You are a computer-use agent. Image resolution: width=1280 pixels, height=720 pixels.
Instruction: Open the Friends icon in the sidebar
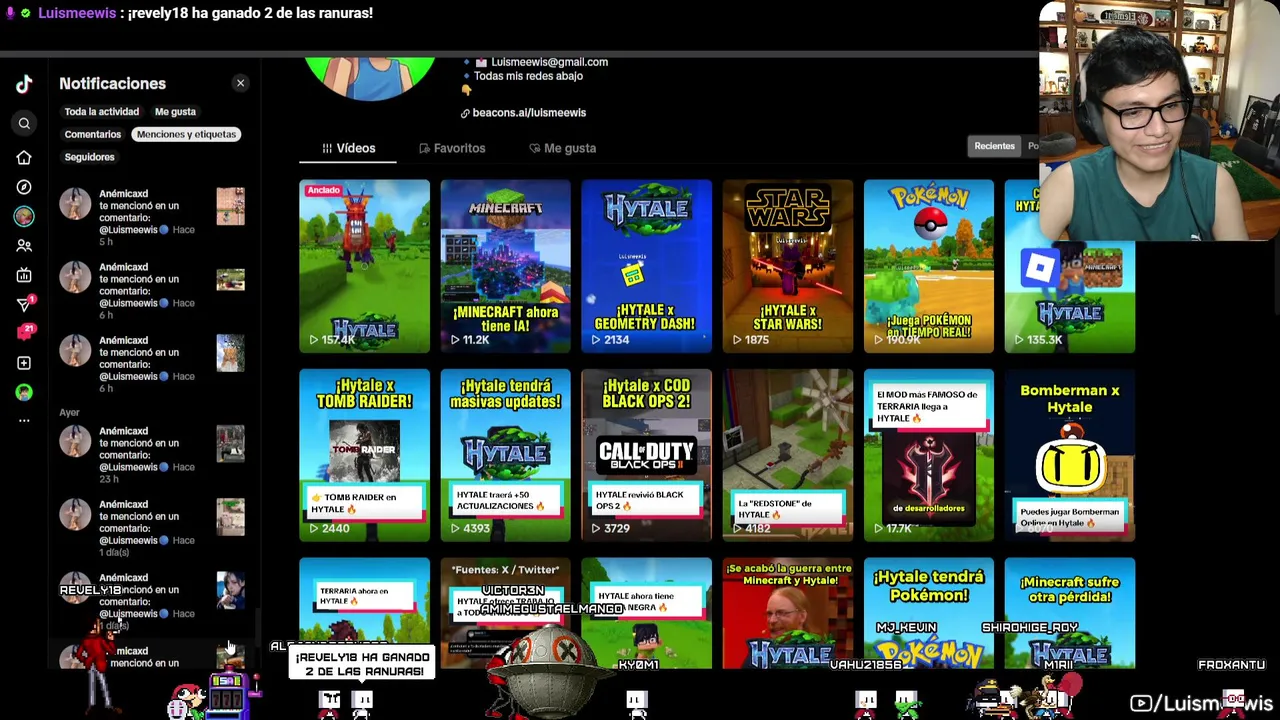pos(24,245)
